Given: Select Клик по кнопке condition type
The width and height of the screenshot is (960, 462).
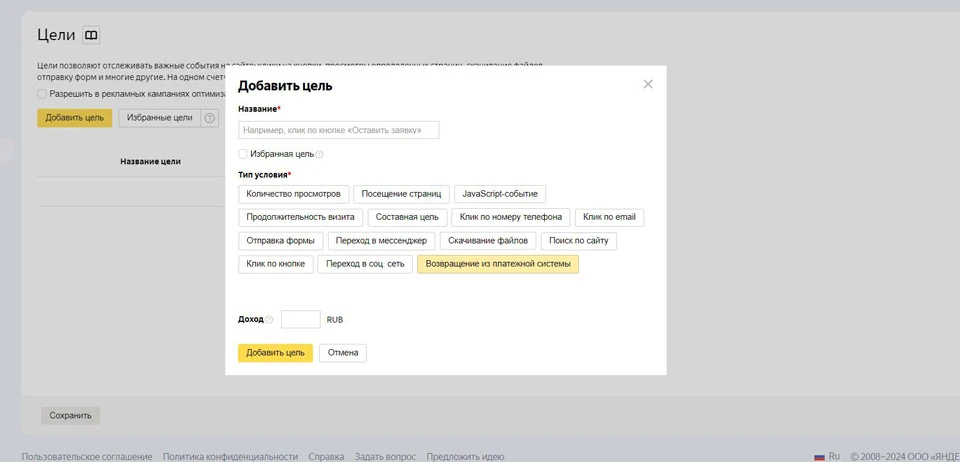Looking at the screenshot, I should pos(276,264).
